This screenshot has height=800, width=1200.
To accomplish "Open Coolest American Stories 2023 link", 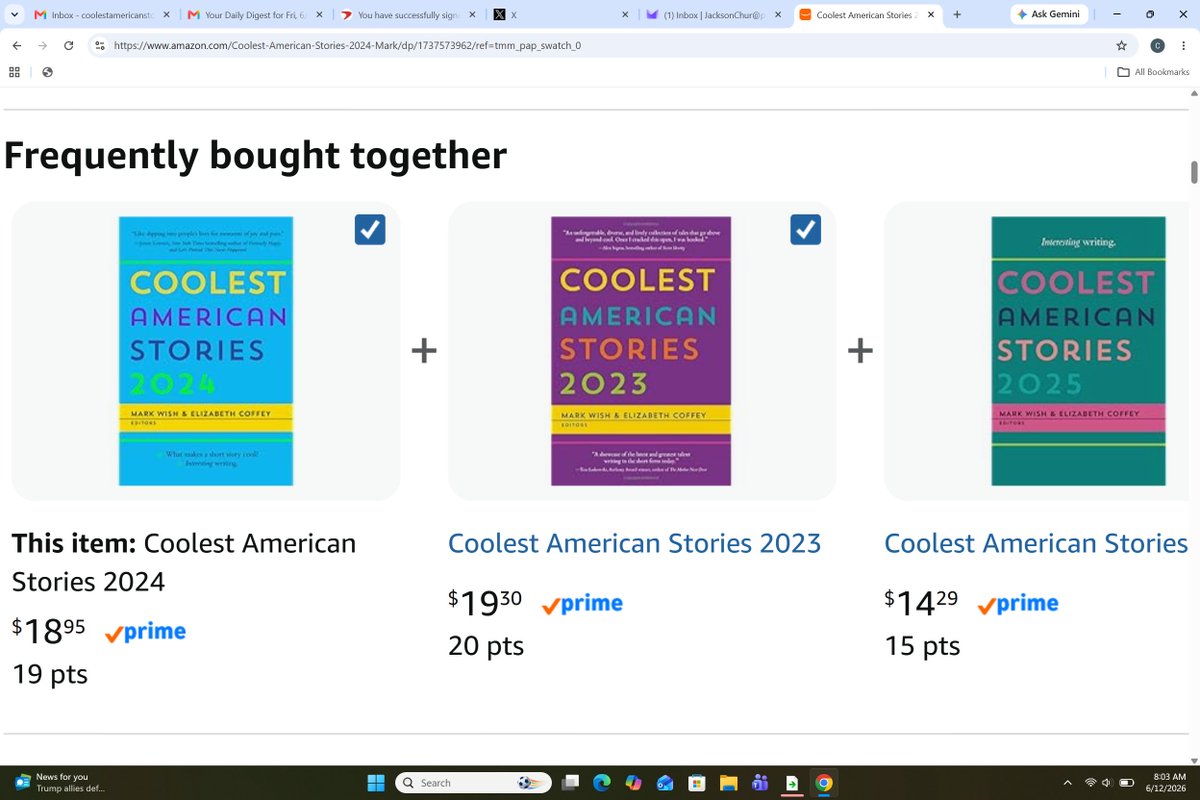I will (x=634, y=543).
